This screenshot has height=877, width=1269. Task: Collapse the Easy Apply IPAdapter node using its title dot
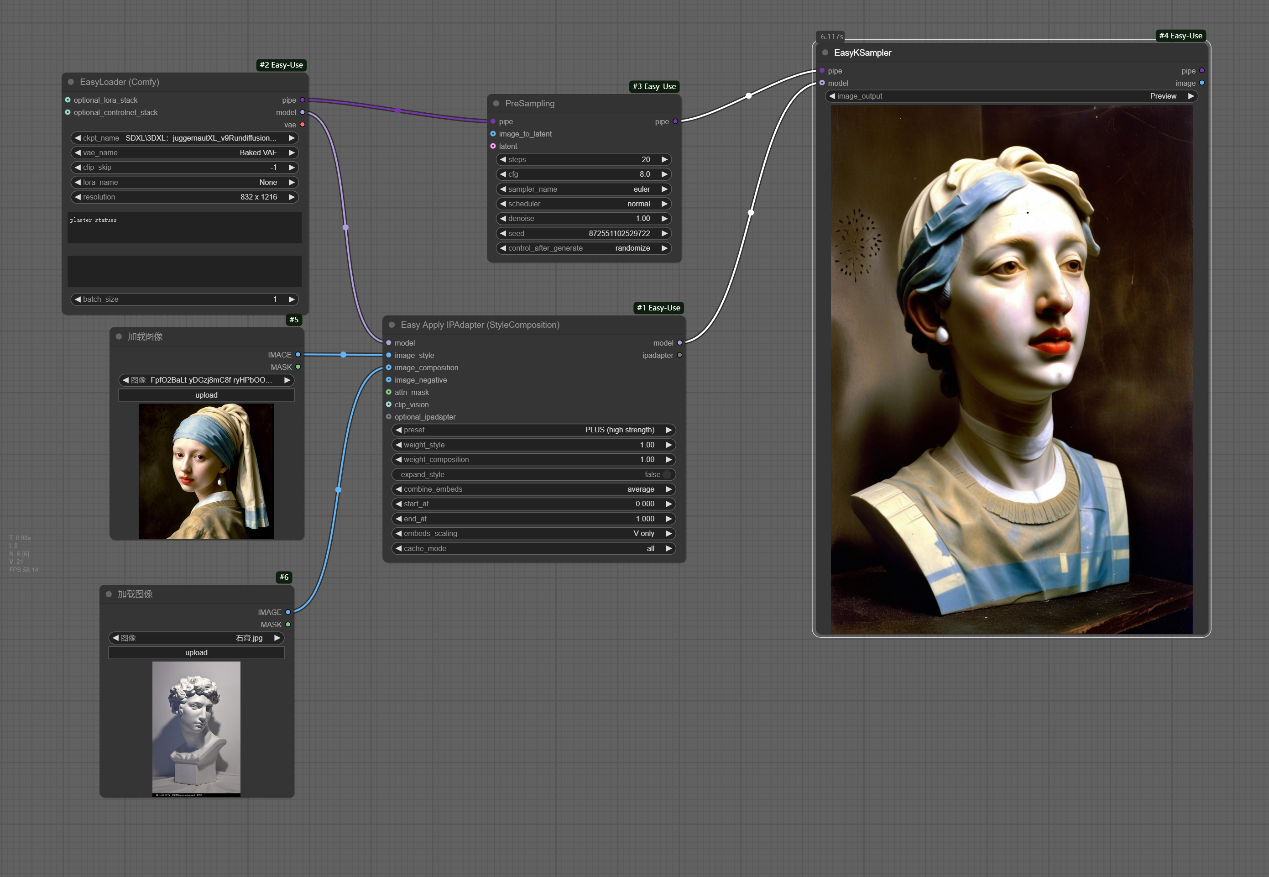[392, 325]
